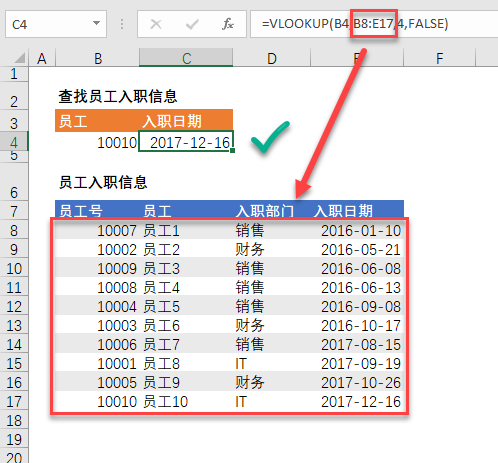Viewport: 498px width, 463px height.
Task: Select the 财务 cell in 员工2 row
Action: (272, 249)
